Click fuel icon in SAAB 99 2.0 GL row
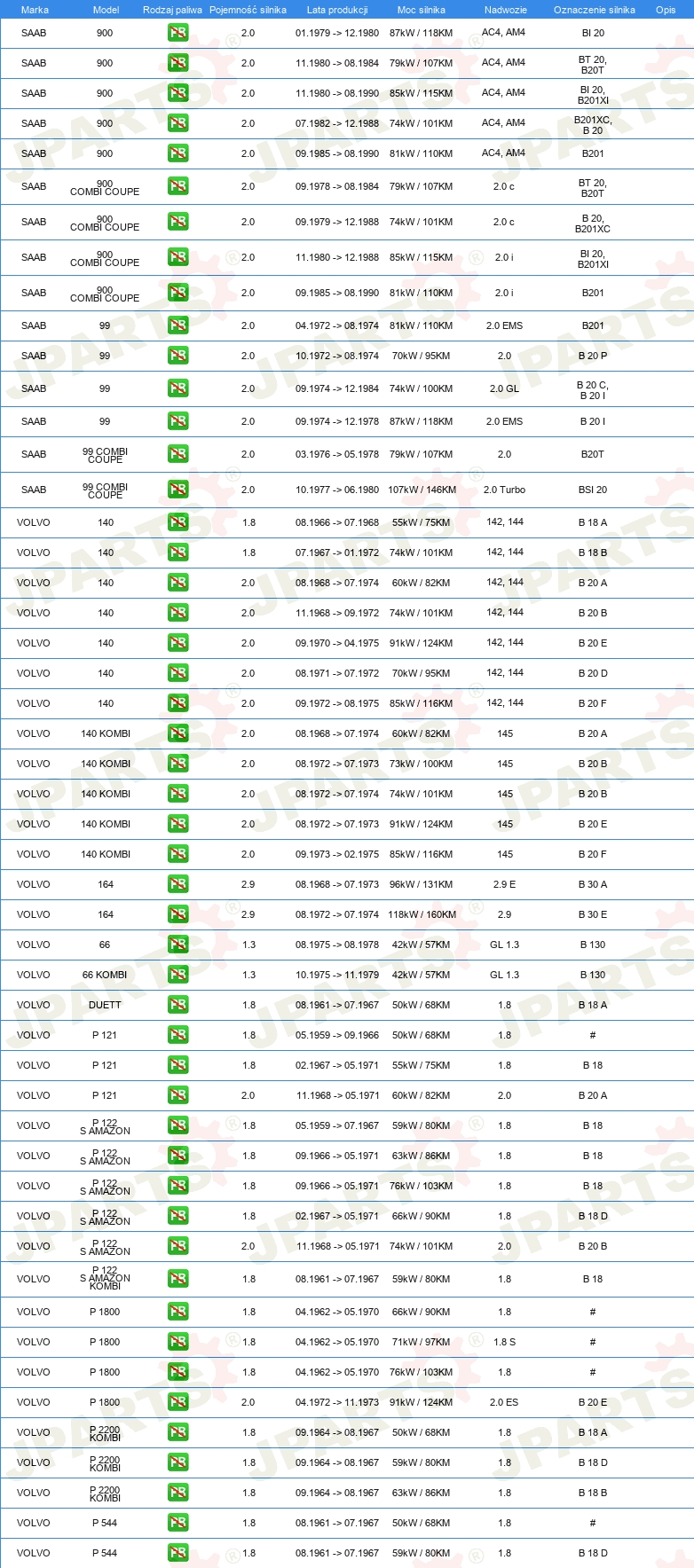The height and width of the screenshot is (1568, 694). (x=178, y=388)
